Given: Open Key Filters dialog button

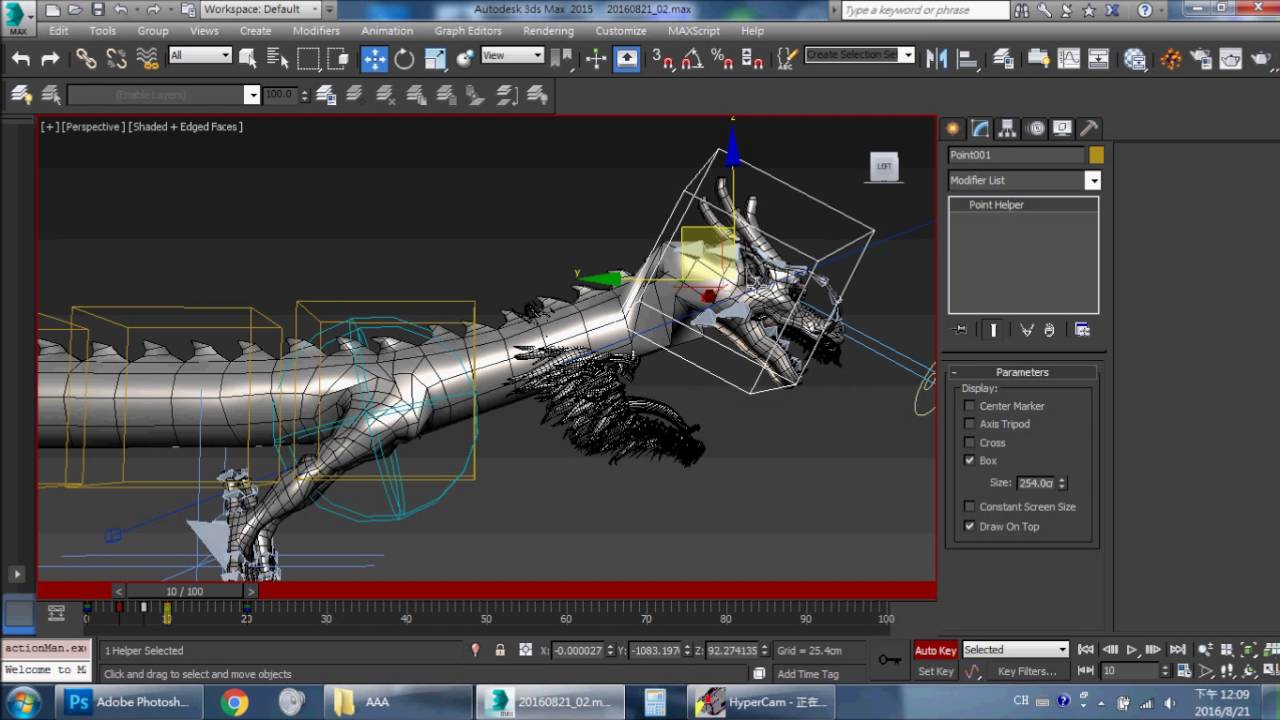Looking at the screenshot, I should click(x=1027, y=671).
